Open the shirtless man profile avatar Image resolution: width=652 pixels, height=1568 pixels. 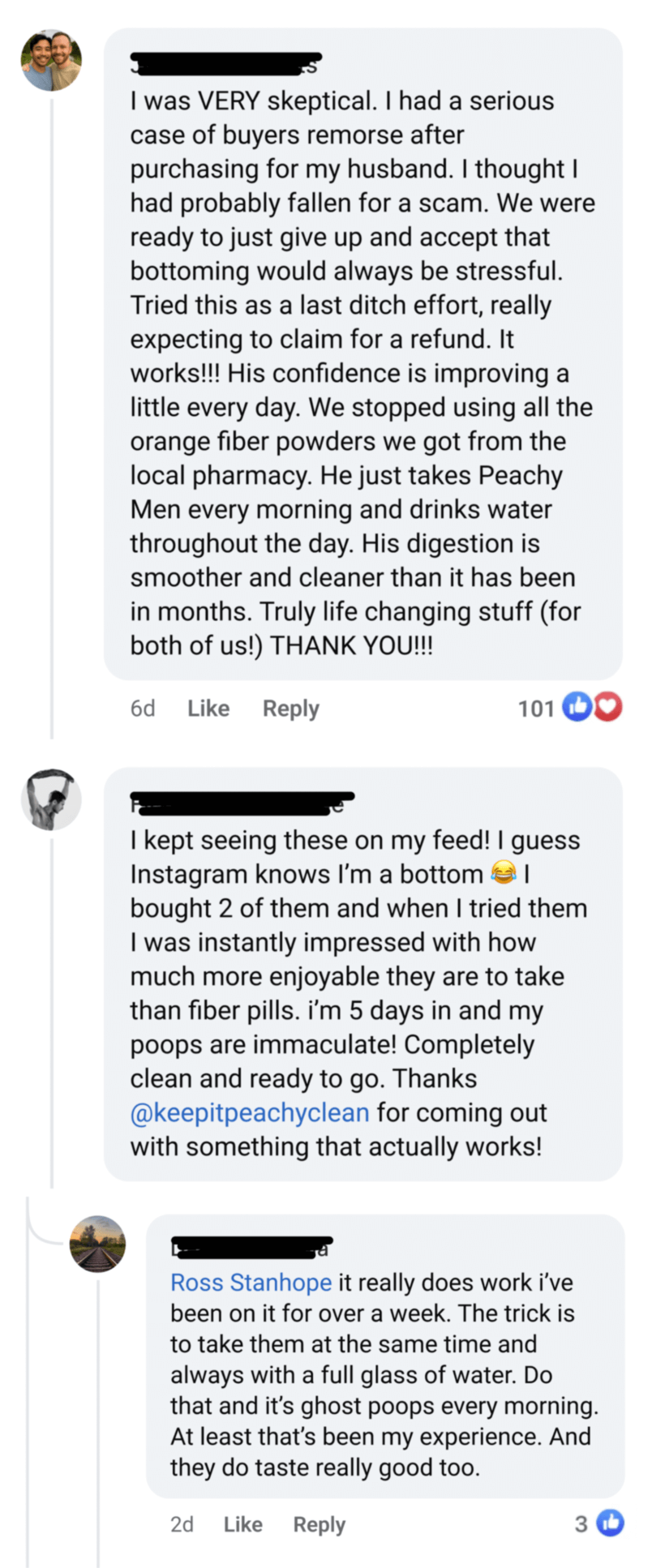click(x=51, y=799)
